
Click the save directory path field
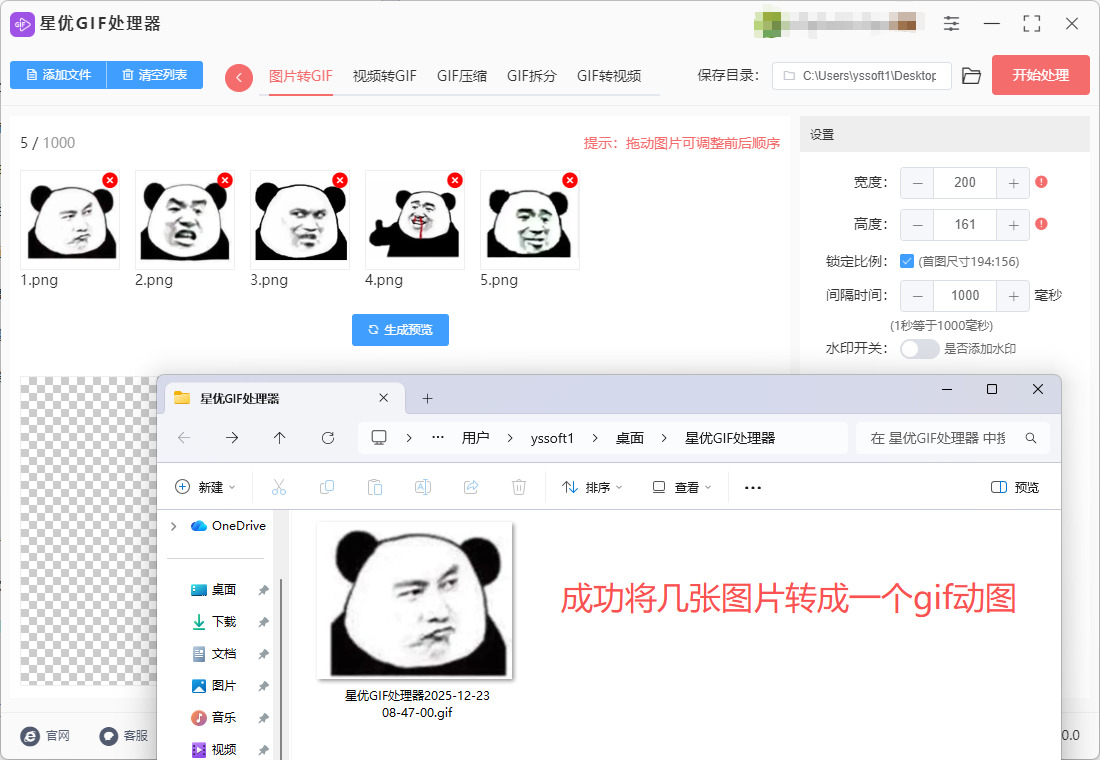(861, 76)
